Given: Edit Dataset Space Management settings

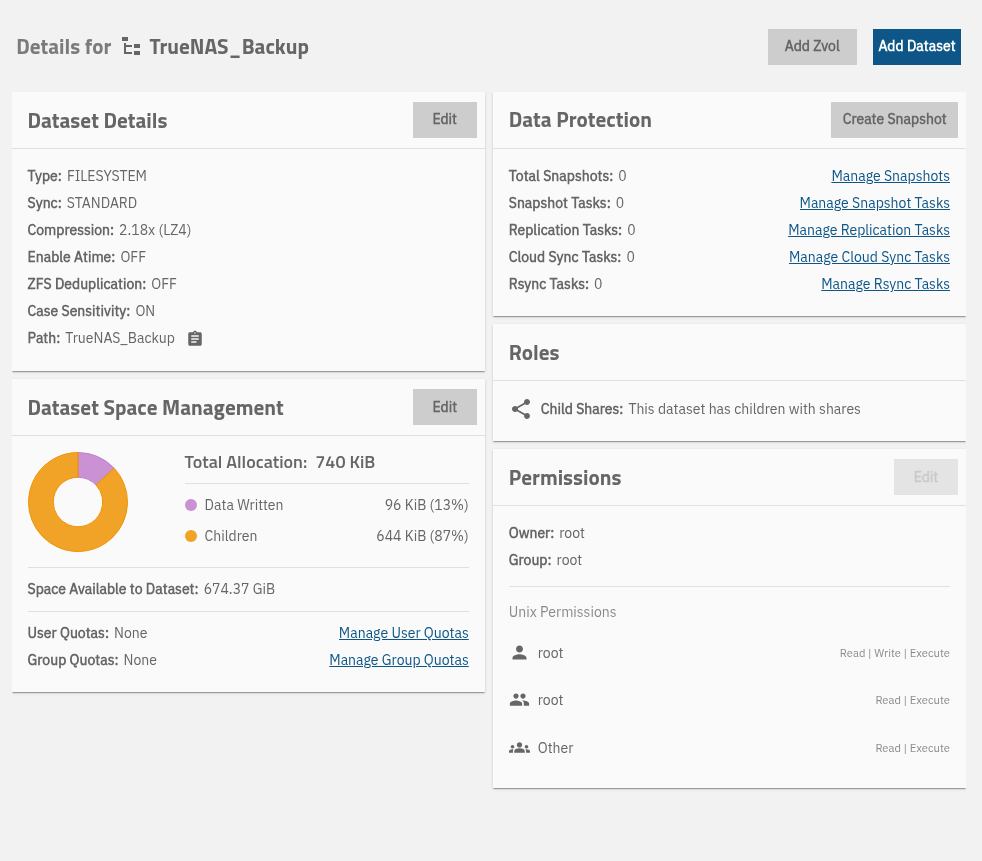Looking at the screenshot, I should (444, 407).
